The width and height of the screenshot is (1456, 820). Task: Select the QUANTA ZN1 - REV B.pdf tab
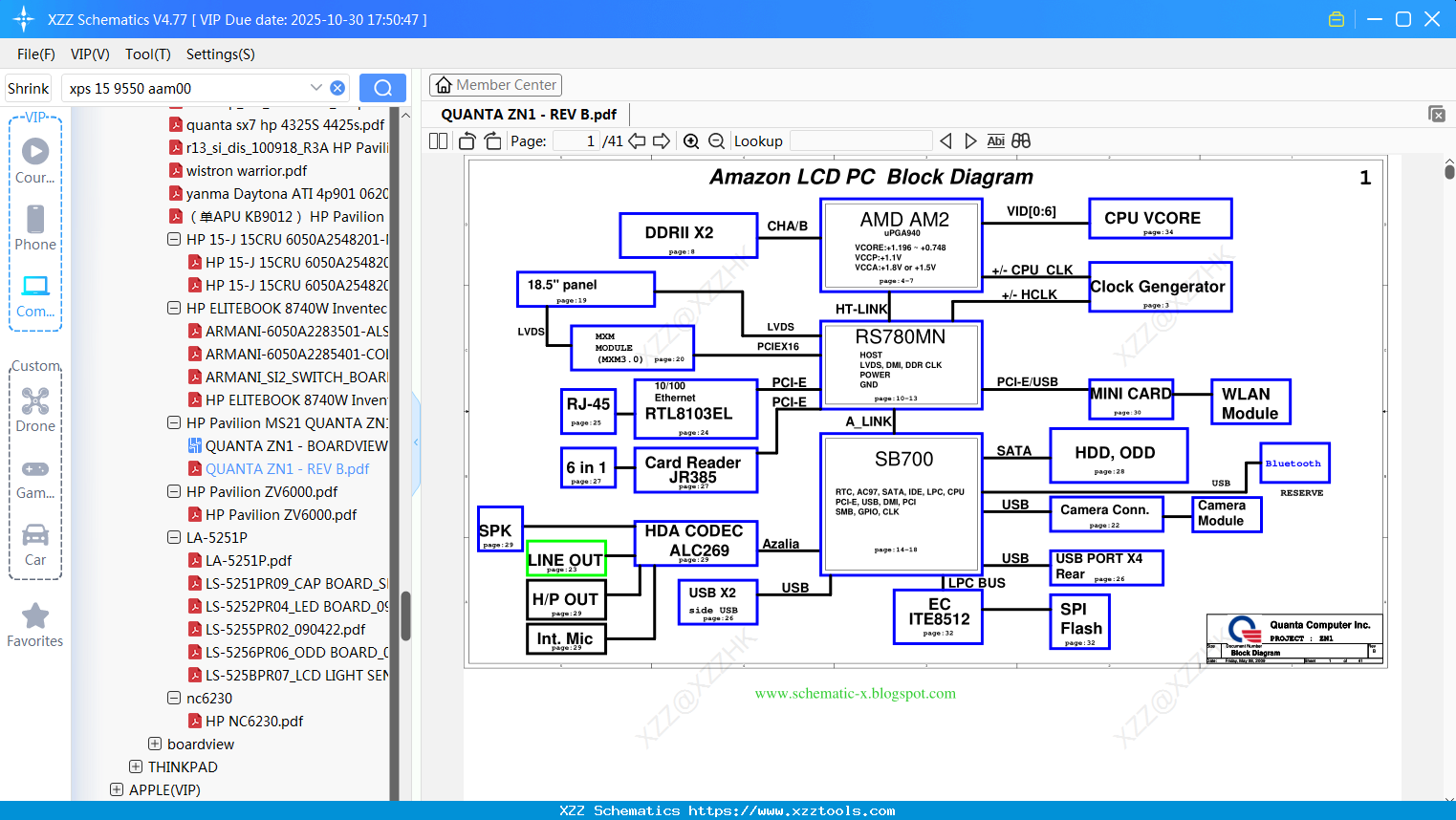(529, 114)
